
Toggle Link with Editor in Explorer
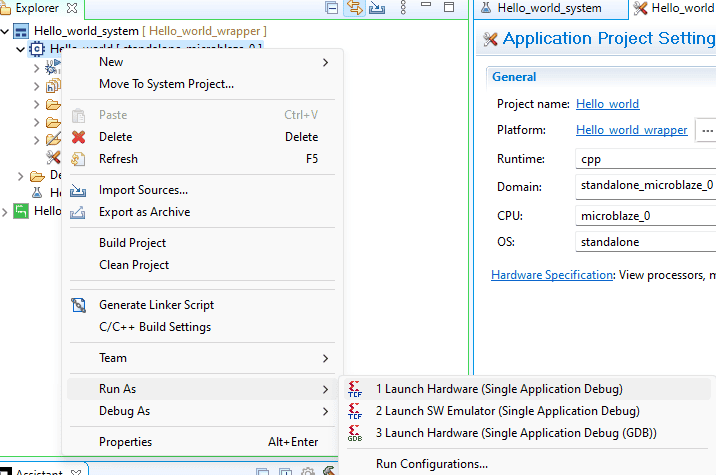click(354, 8)
